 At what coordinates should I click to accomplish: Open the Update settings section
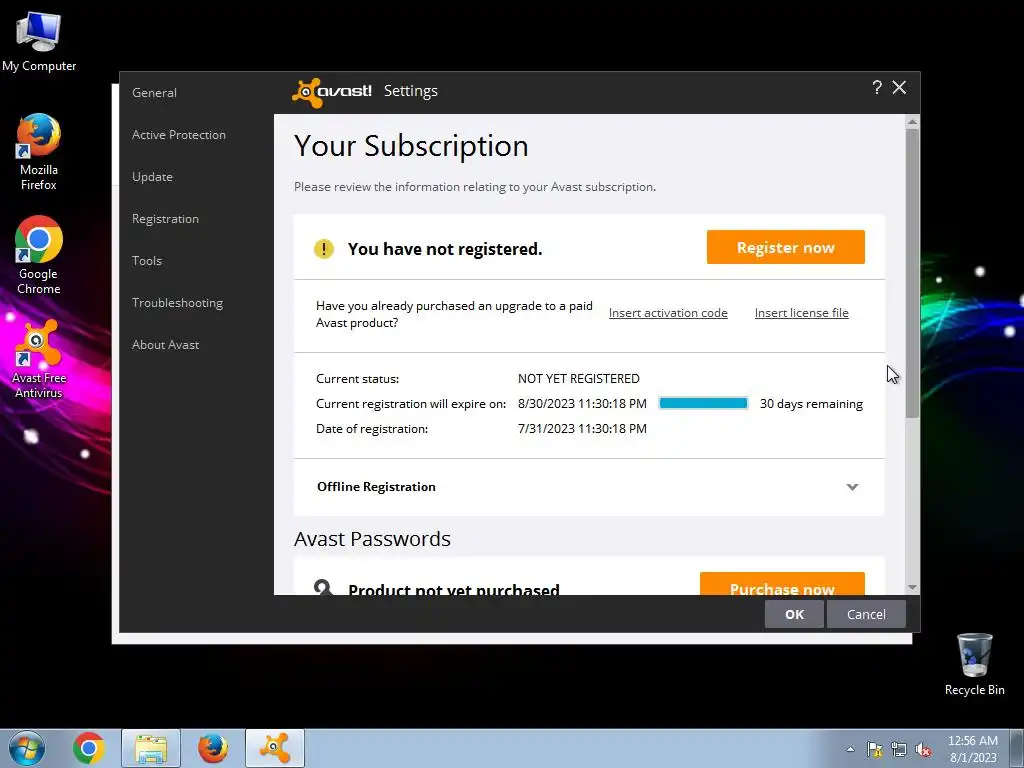pos(152,177)
